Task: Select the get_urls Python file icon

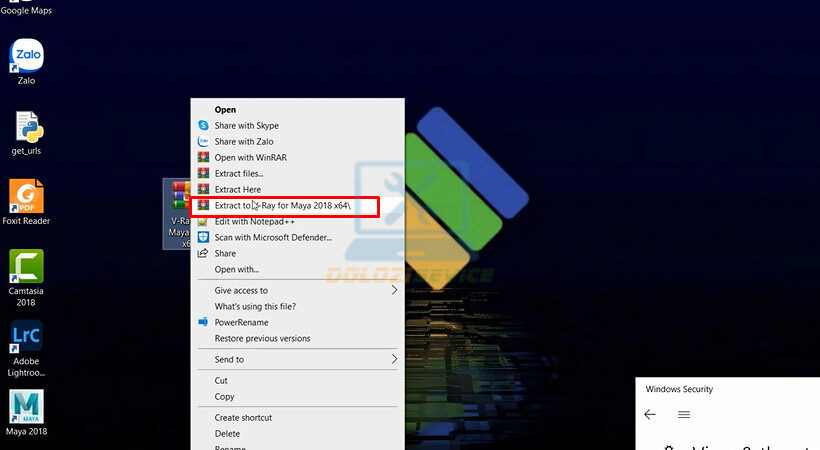Action: (26, 126)
